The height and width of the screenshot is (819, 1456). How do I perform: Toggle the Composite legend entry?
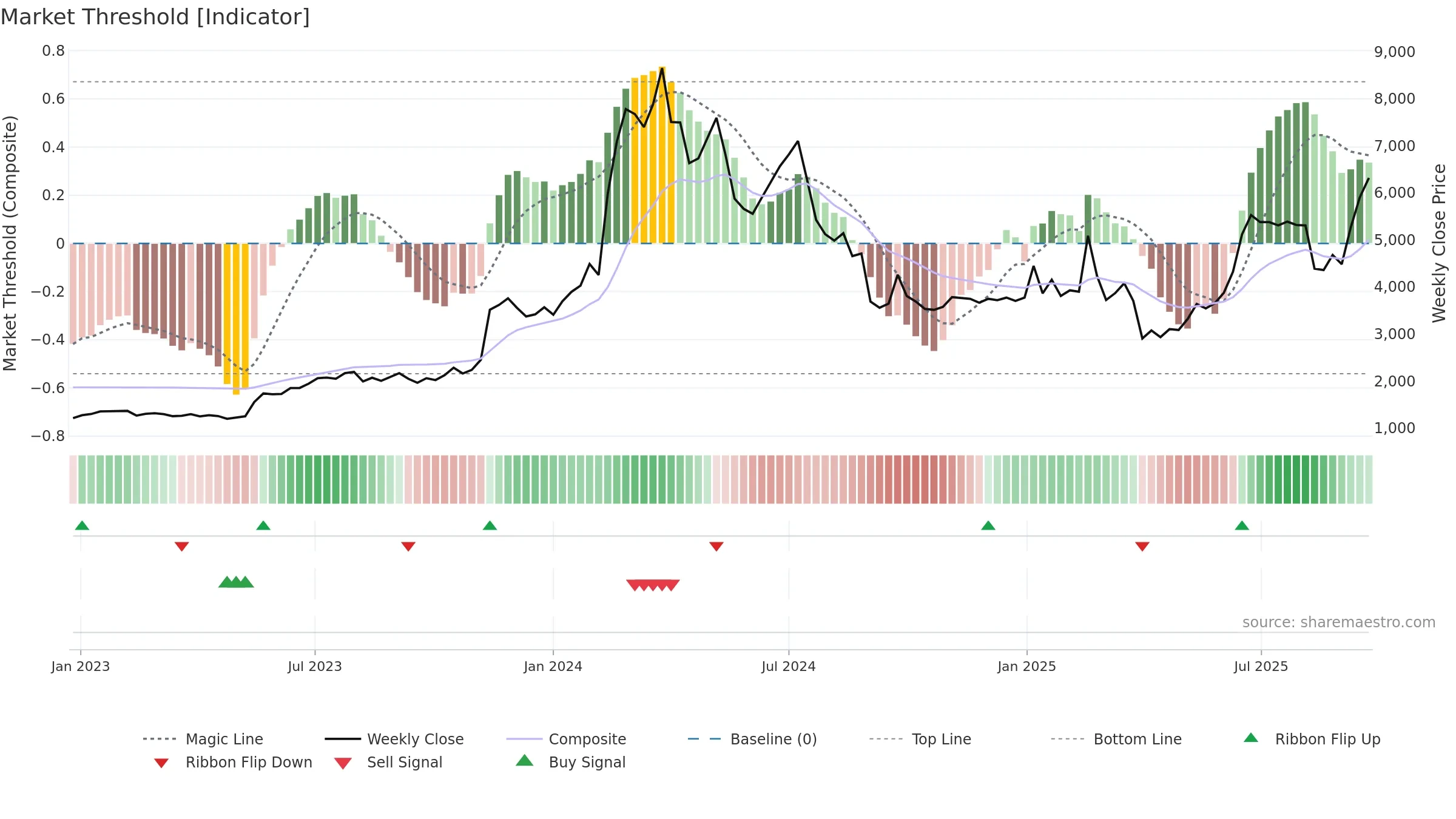point(566,739)
